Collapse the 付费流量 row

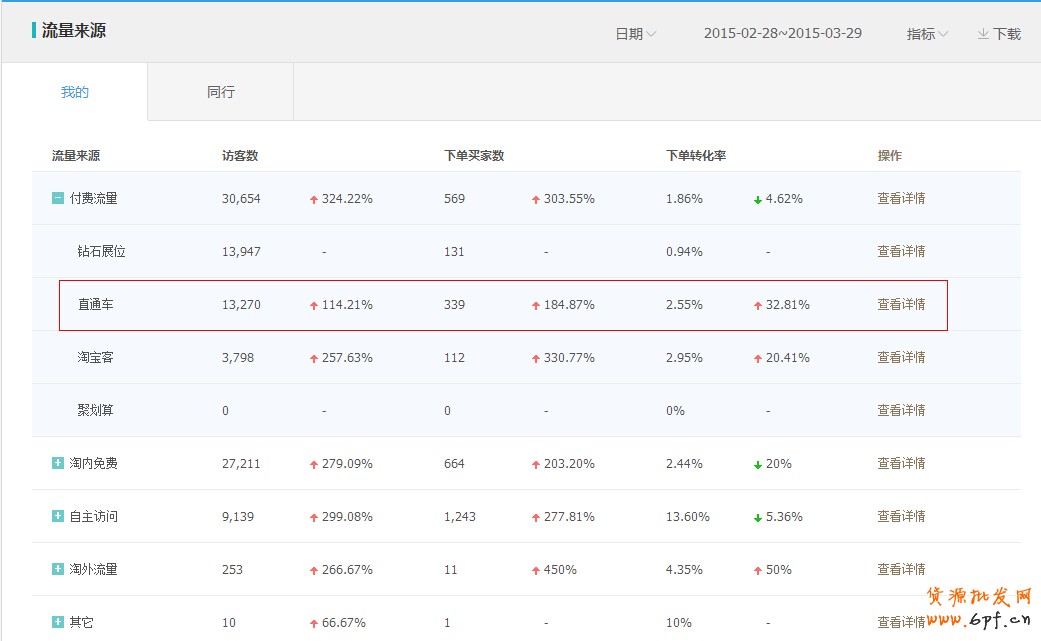pos(58,198)
